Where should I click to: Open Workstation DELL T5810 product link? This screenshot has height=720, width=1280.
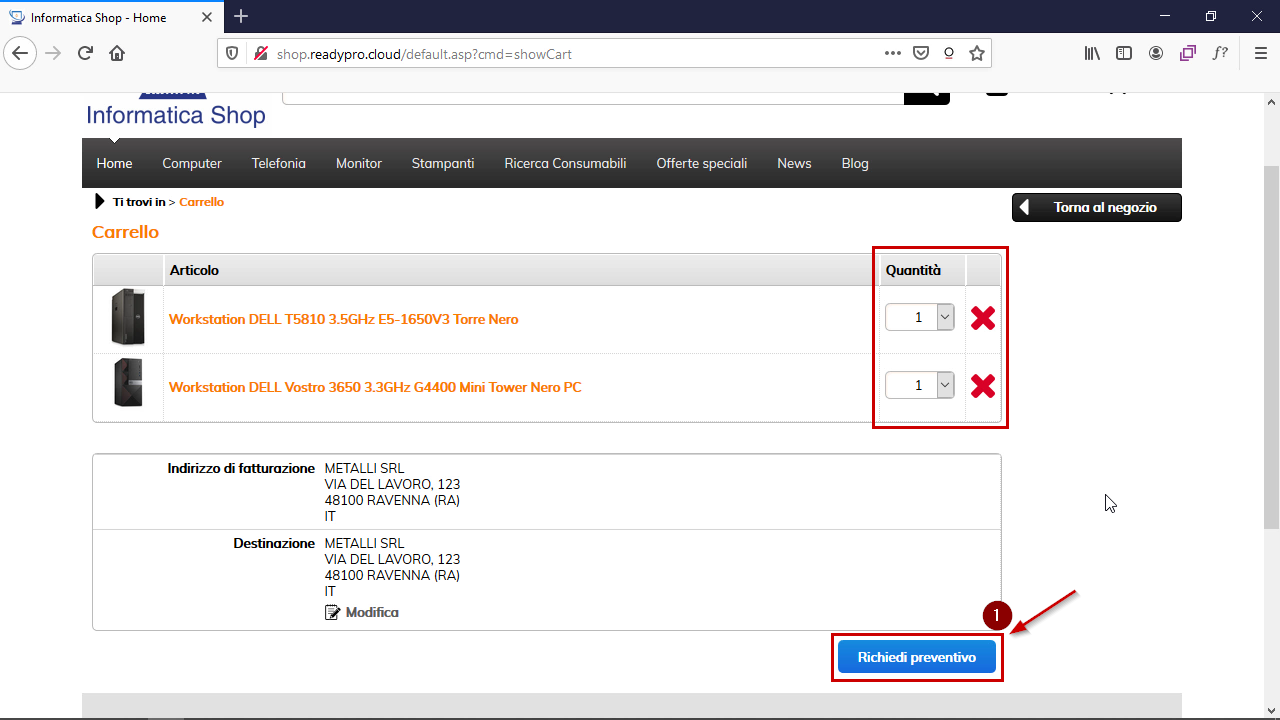[344, 319]
